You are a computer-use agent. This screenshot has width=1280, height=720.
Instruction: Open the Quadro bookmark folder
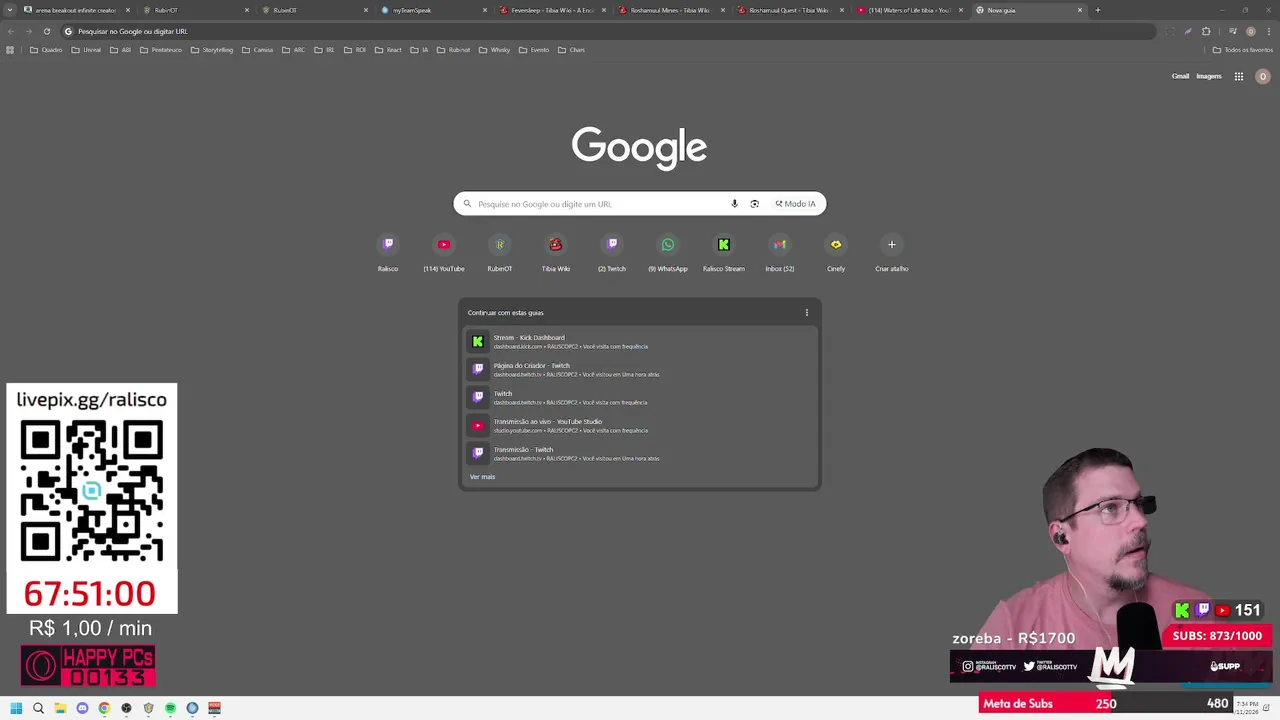[46, 50]
